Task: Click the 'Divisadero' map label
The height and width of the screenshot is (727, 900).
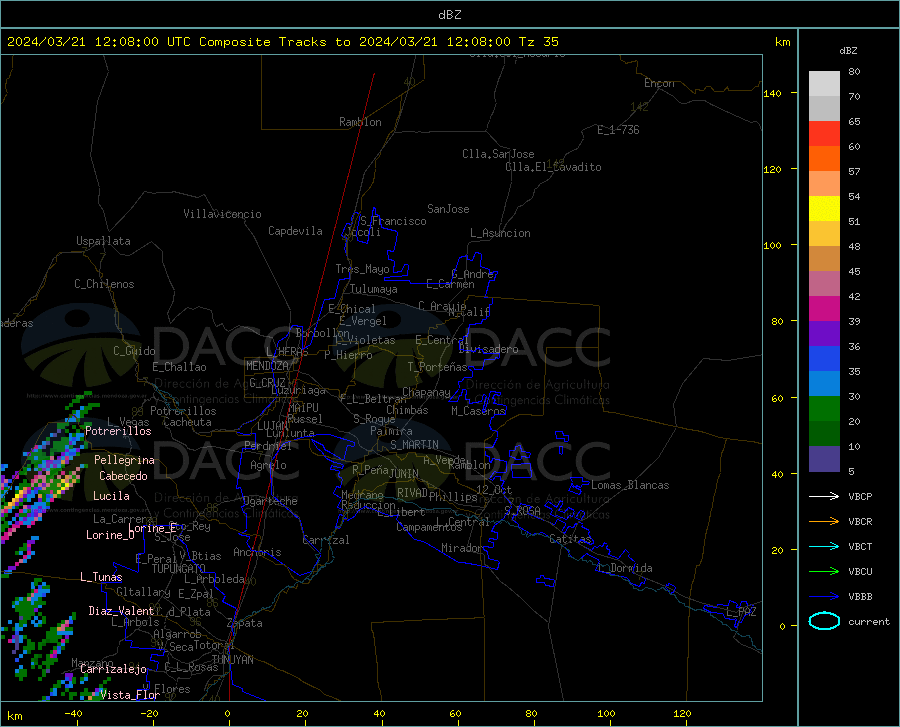Action: [x=488, y=349]
